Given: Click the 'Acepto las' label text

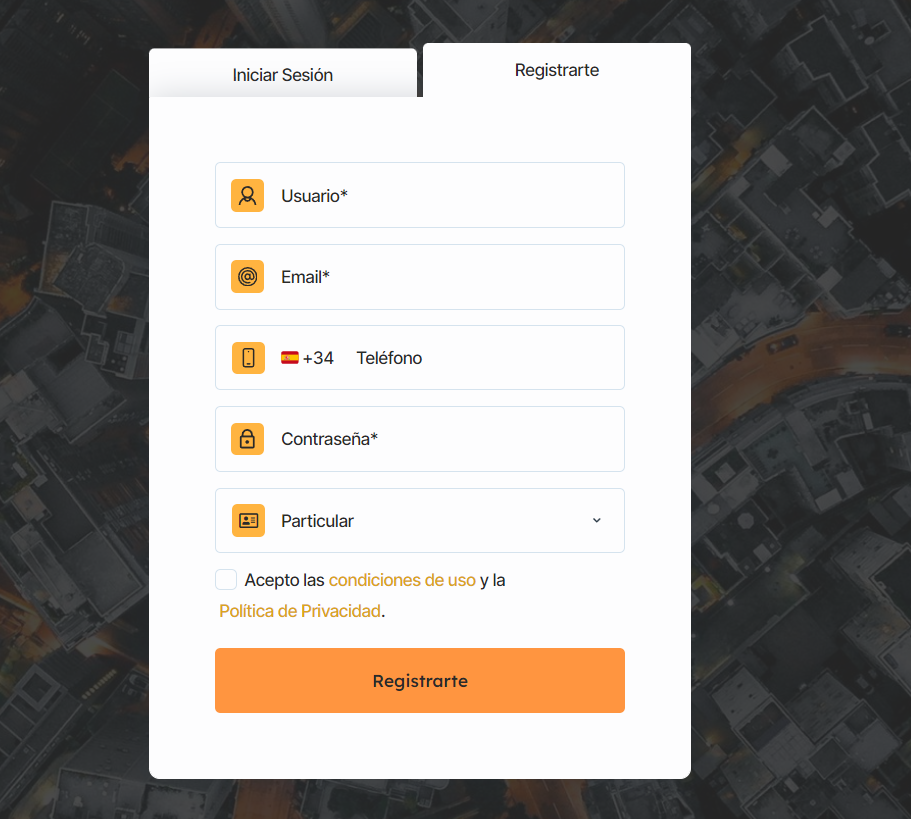Looking at the screenshot, I should coord(284,580).
